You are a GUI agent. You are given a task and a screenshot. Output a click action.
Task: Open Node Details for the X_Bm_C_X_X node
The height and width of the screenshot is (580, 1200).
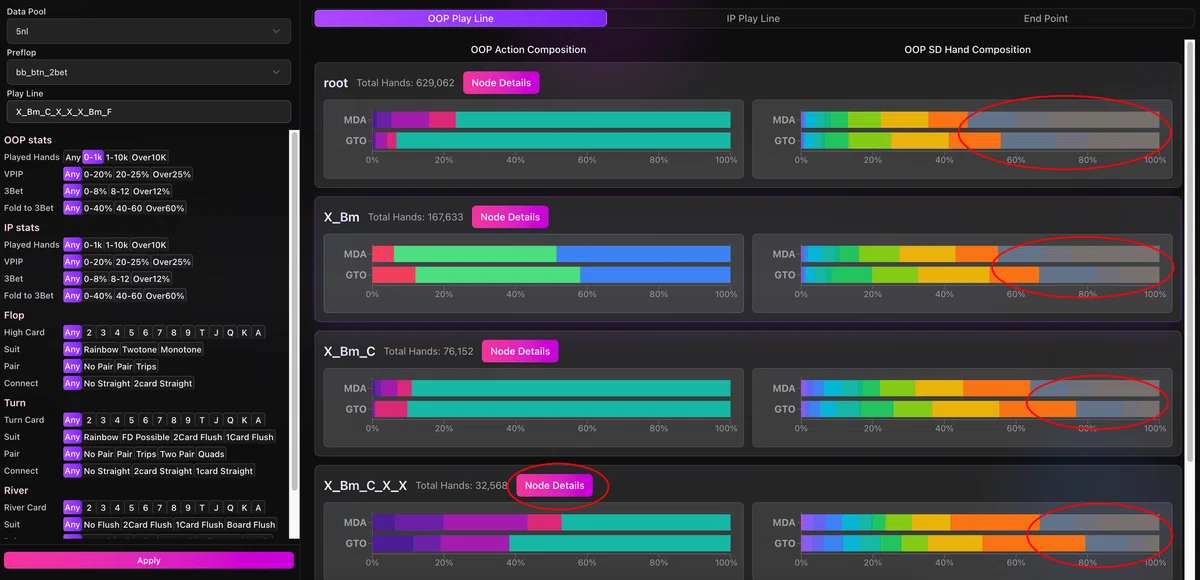[x=555, y=485]
